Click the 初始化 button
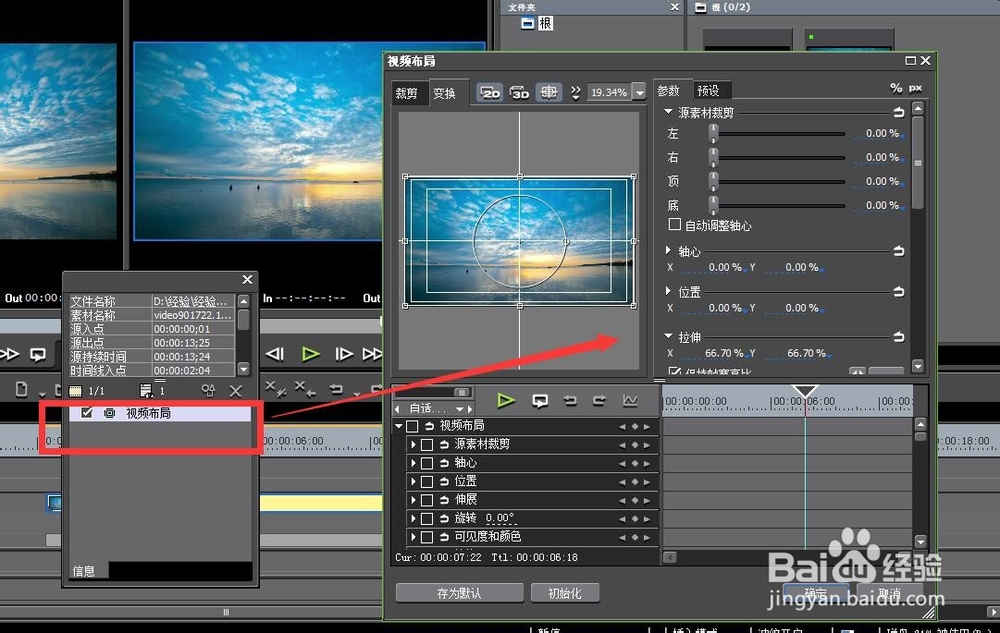The width and height of the screenshot is (1000, 633). pyautogui.click(x=564, y=593)
